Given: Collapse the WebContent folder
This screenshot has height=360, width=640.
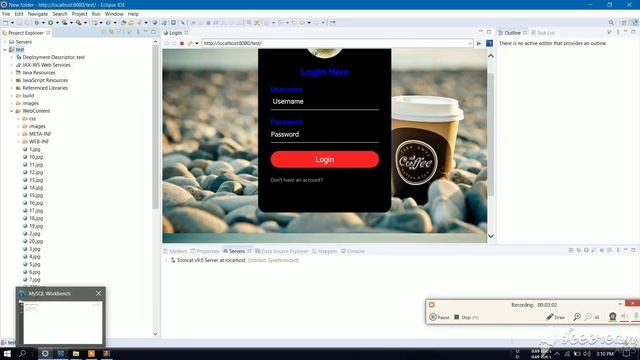Looking at the screenshot, I should (11, 111).
